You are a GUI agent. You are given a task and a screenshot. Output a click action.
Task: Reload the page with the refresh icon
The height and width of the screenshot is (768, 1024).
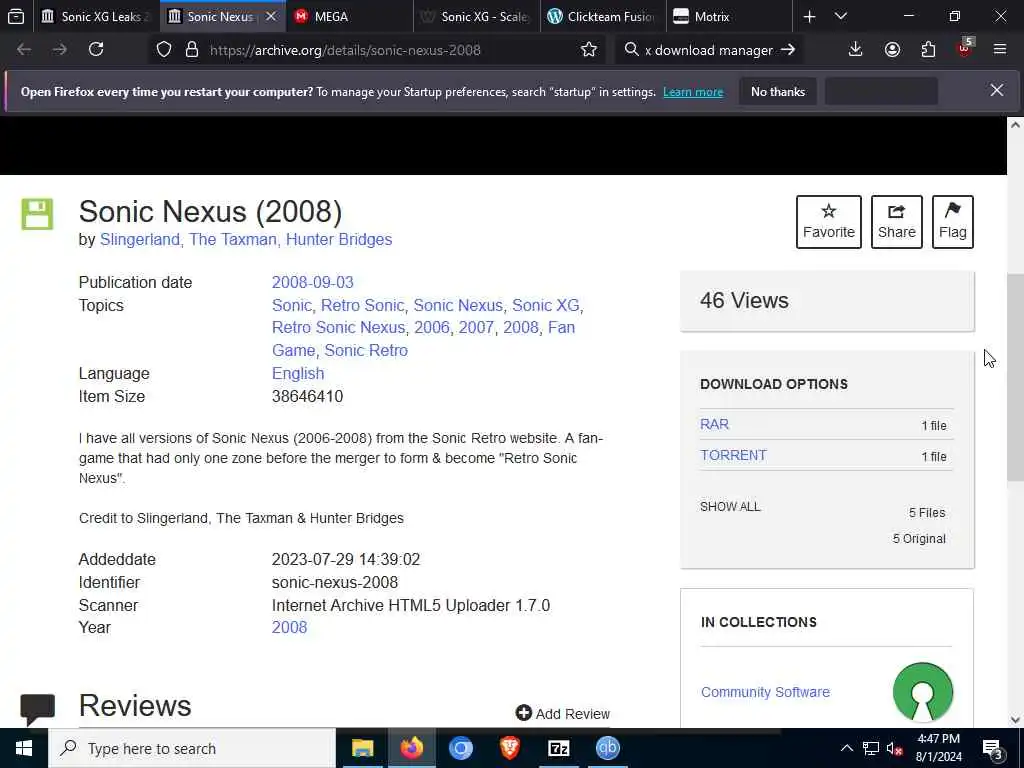(x=96, y=49)
